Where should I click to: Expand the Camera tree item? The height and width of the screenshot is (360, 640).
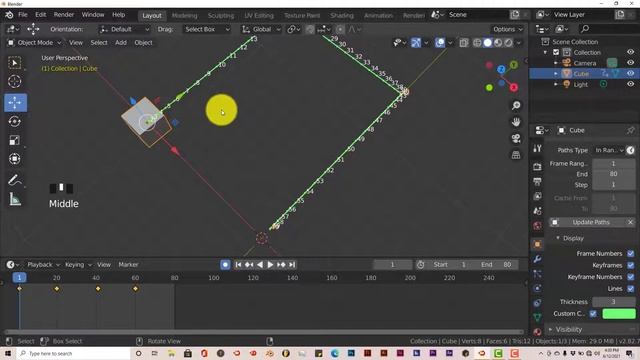tap(556, 63)
